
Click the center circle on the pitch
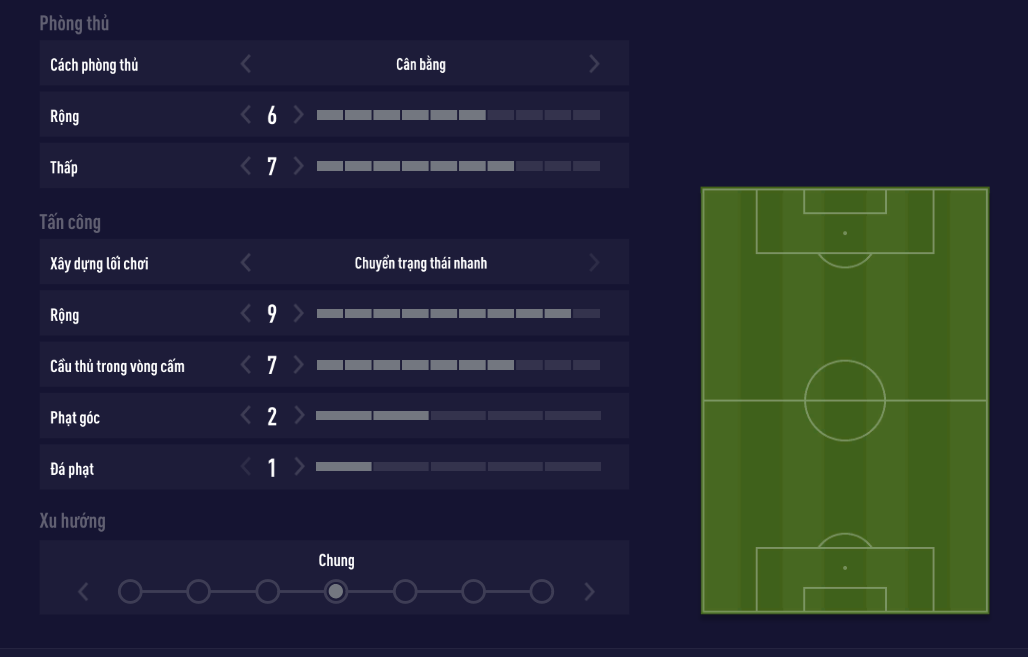click(x=845, y=400)
